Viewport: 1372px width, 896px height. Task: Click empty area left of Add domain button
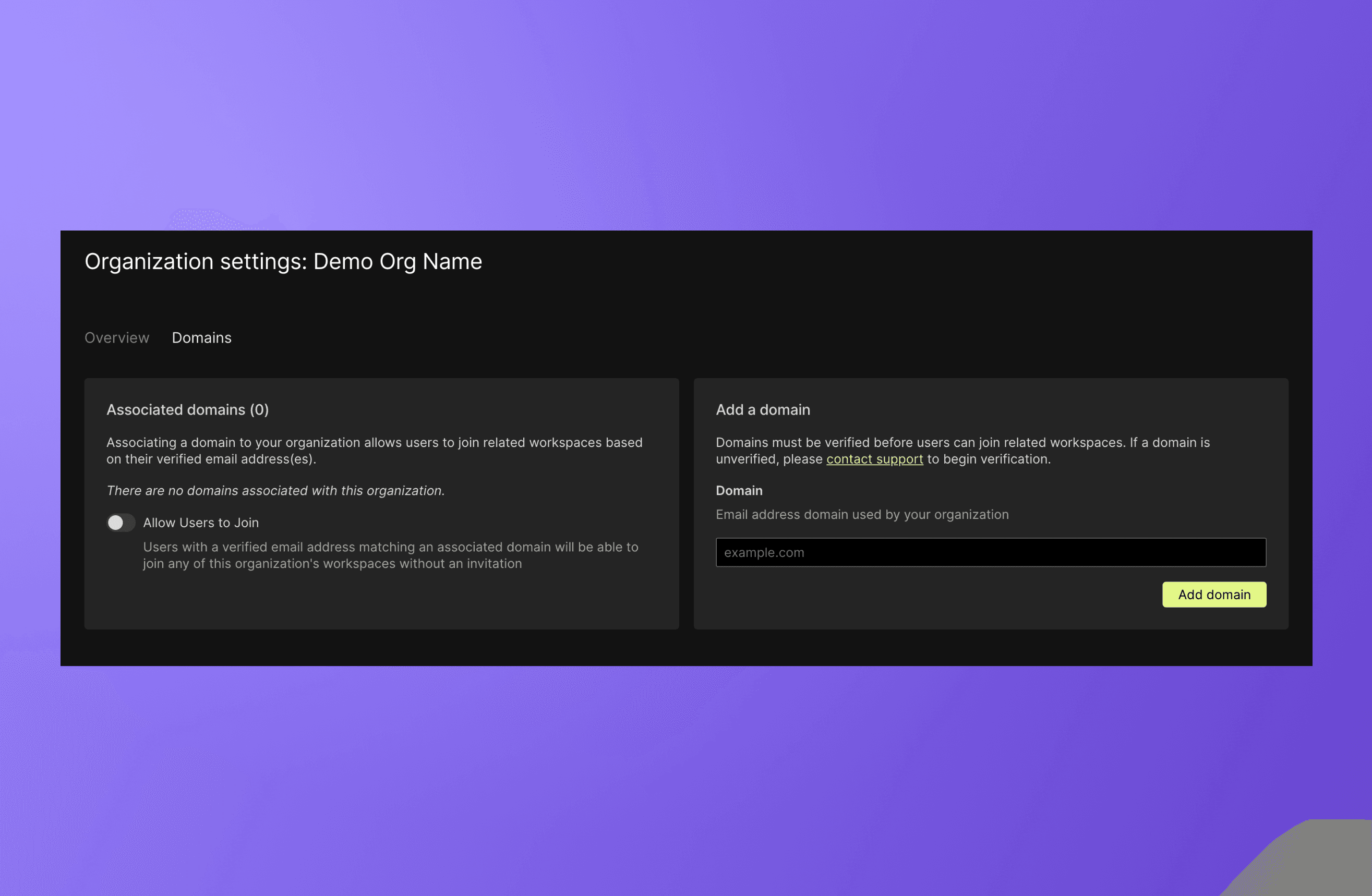[922, 595]
